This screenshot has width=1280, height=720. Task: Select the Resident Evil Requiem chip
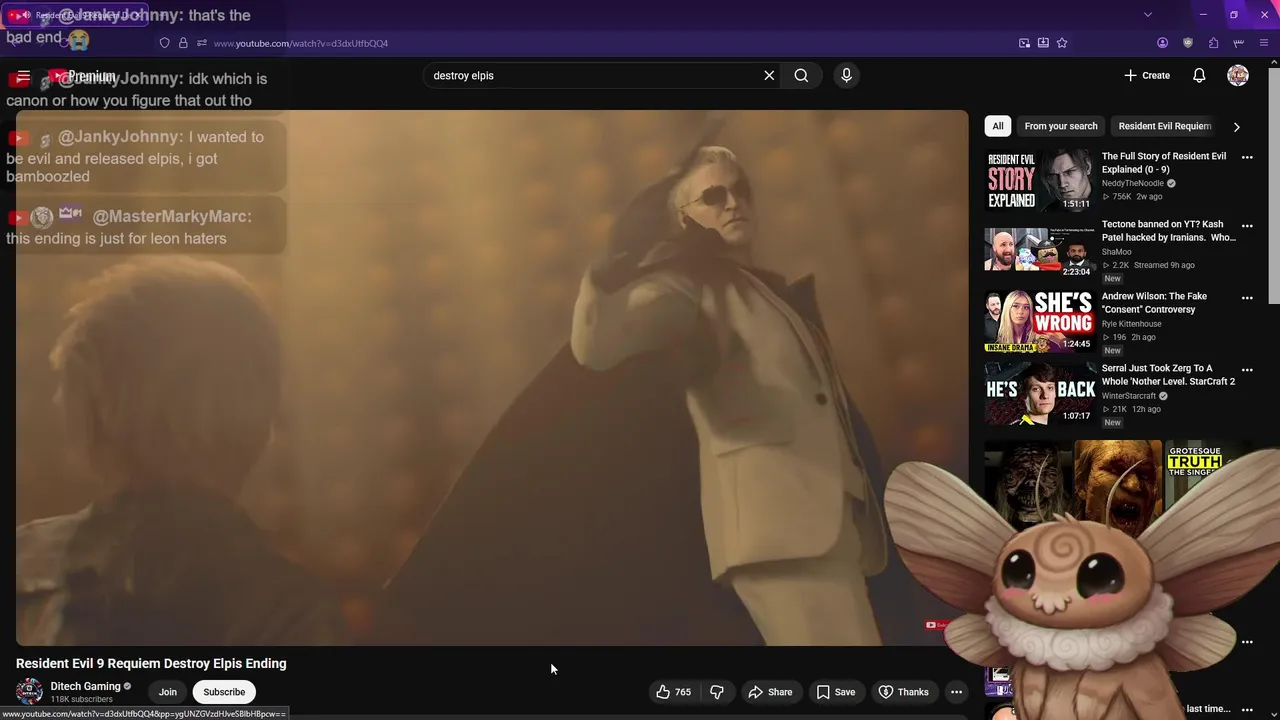[x=1164, y=126]
